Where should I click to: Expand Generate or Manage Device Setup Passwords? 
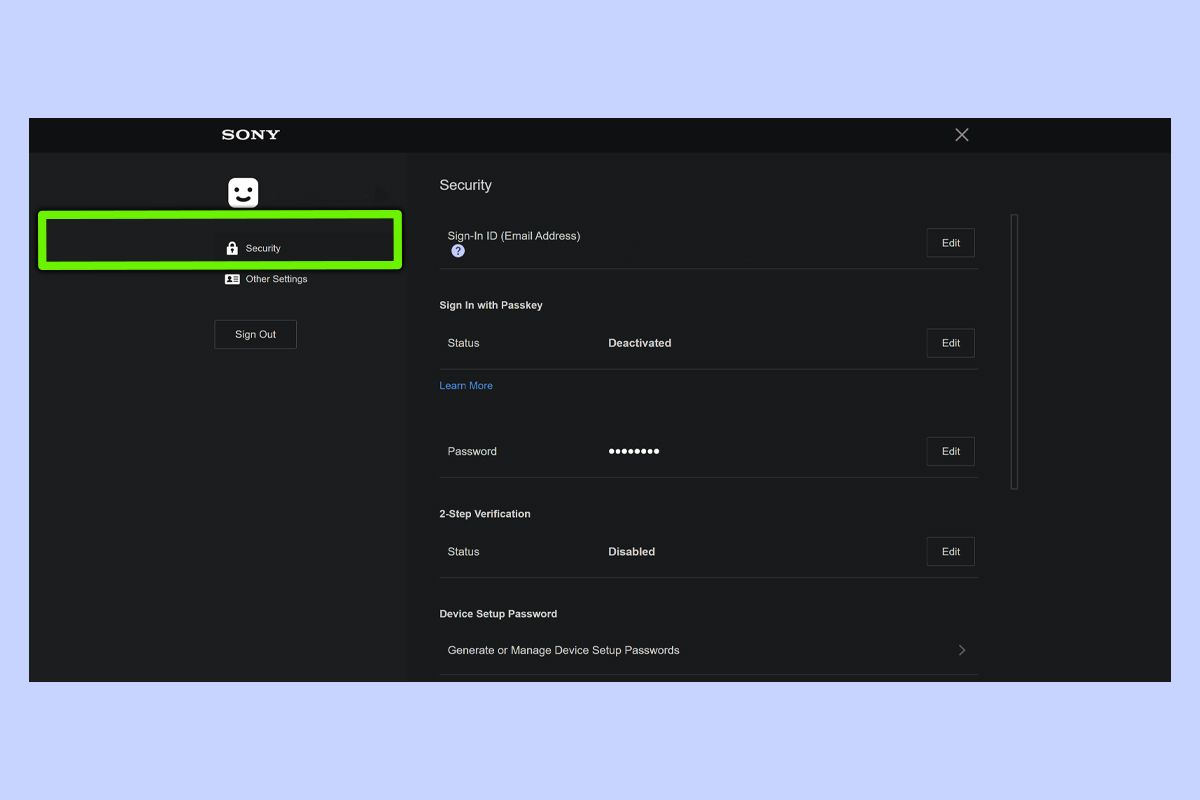pyautogui.click(x=563, y=649)
